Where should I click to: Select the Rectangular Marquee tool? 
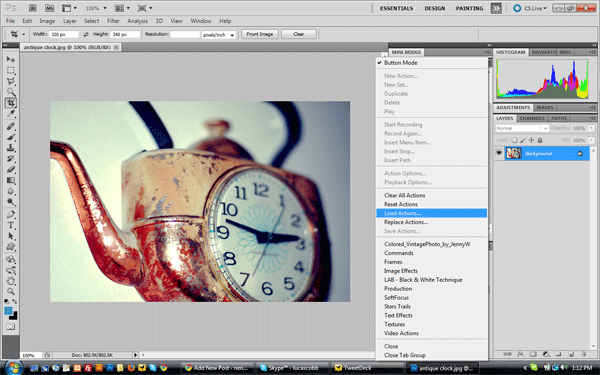pyautogui.click(x=11, y=70)
